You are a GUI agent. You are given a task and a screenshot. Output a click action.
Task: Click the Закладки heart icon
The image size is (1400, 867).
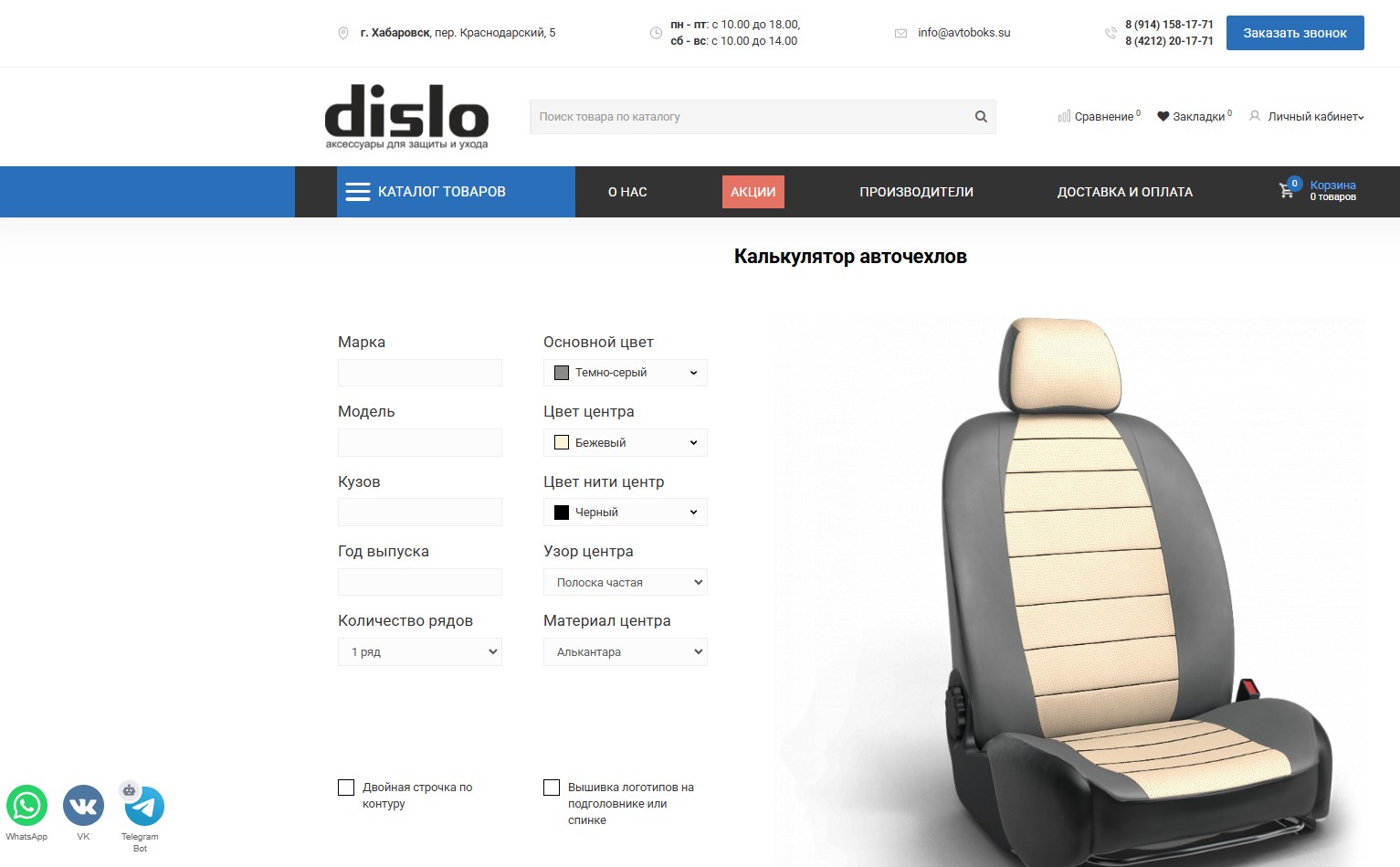pyautogui.click(x=1163, y=116)
